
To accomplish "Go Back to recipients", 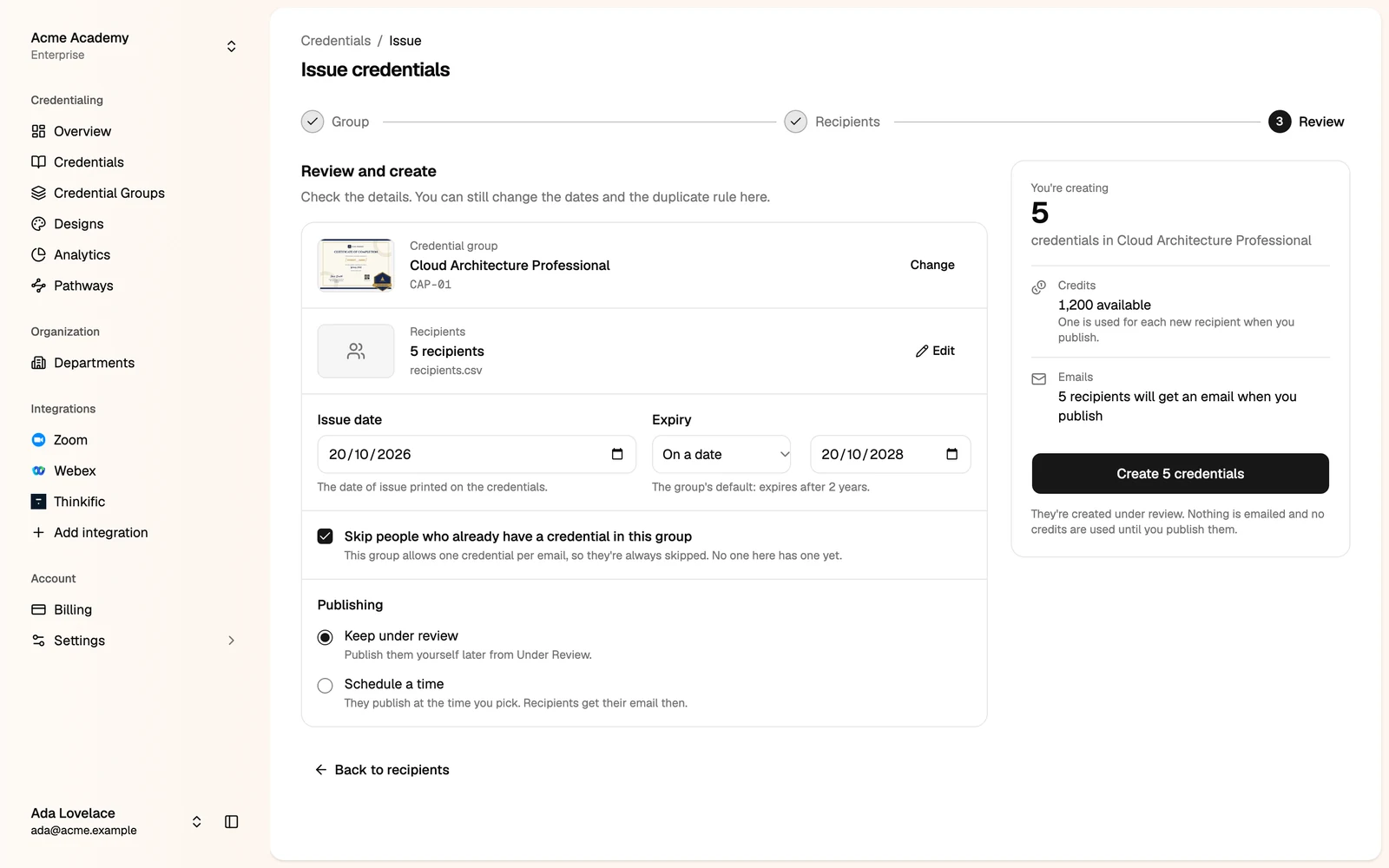I will click(x=382, y=770).
